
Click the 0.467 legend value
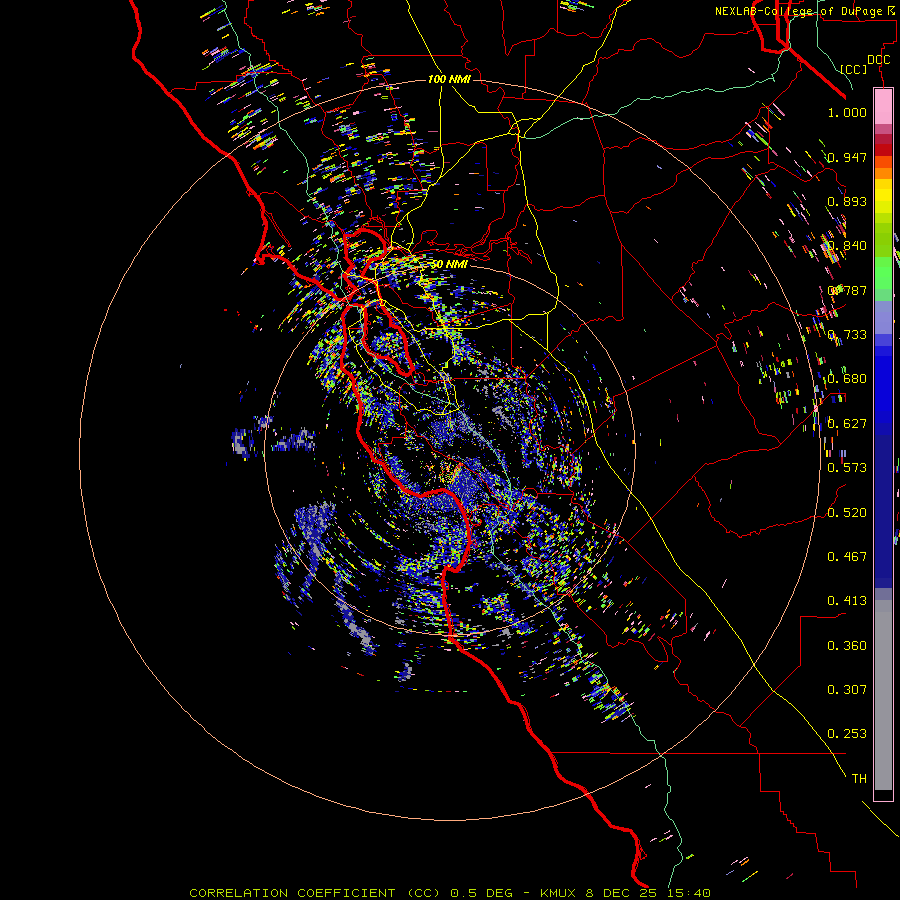point(847,557)
